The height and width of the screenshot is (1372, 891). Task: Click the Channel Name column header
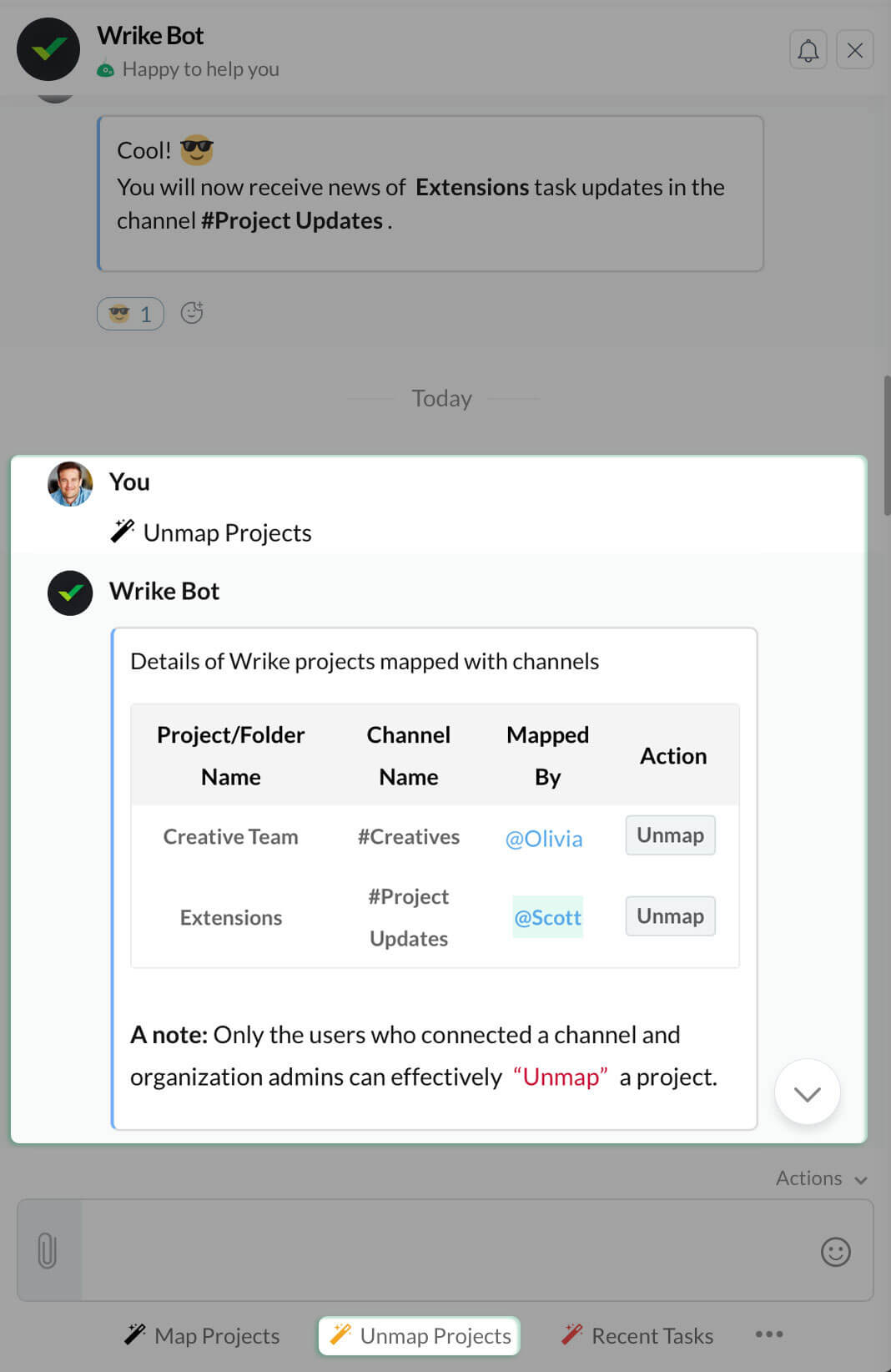point(409,755)
